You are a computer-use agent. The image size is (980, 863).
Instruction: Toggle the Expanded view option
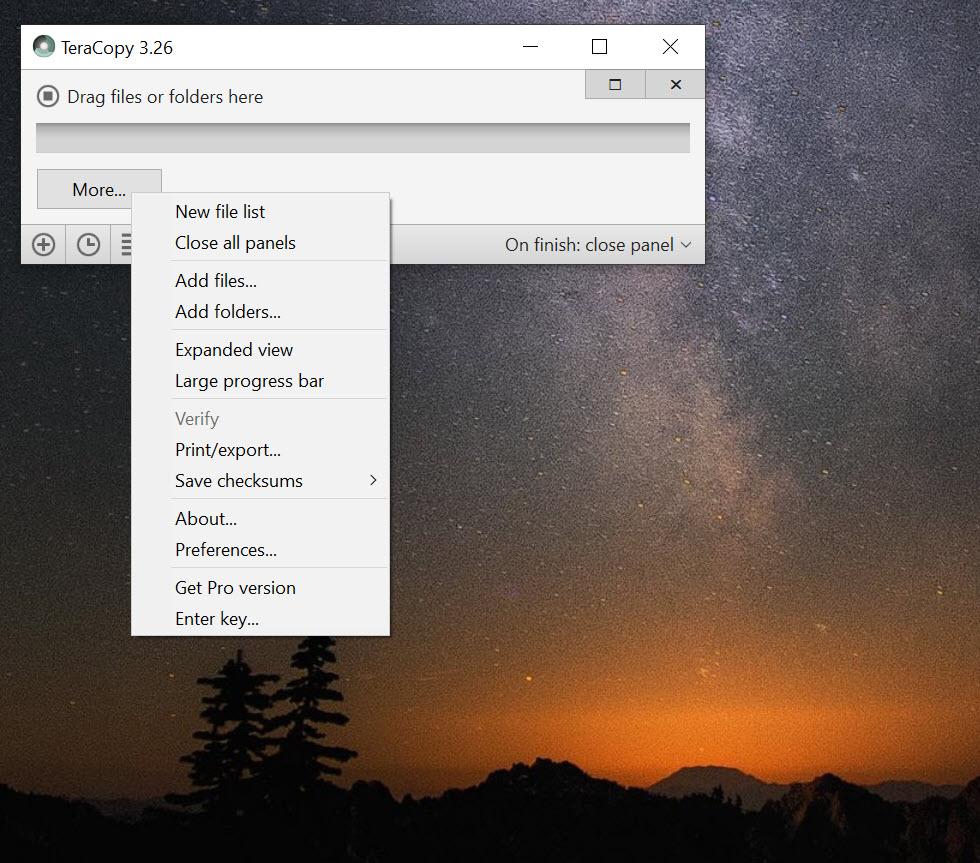point(234,349)
